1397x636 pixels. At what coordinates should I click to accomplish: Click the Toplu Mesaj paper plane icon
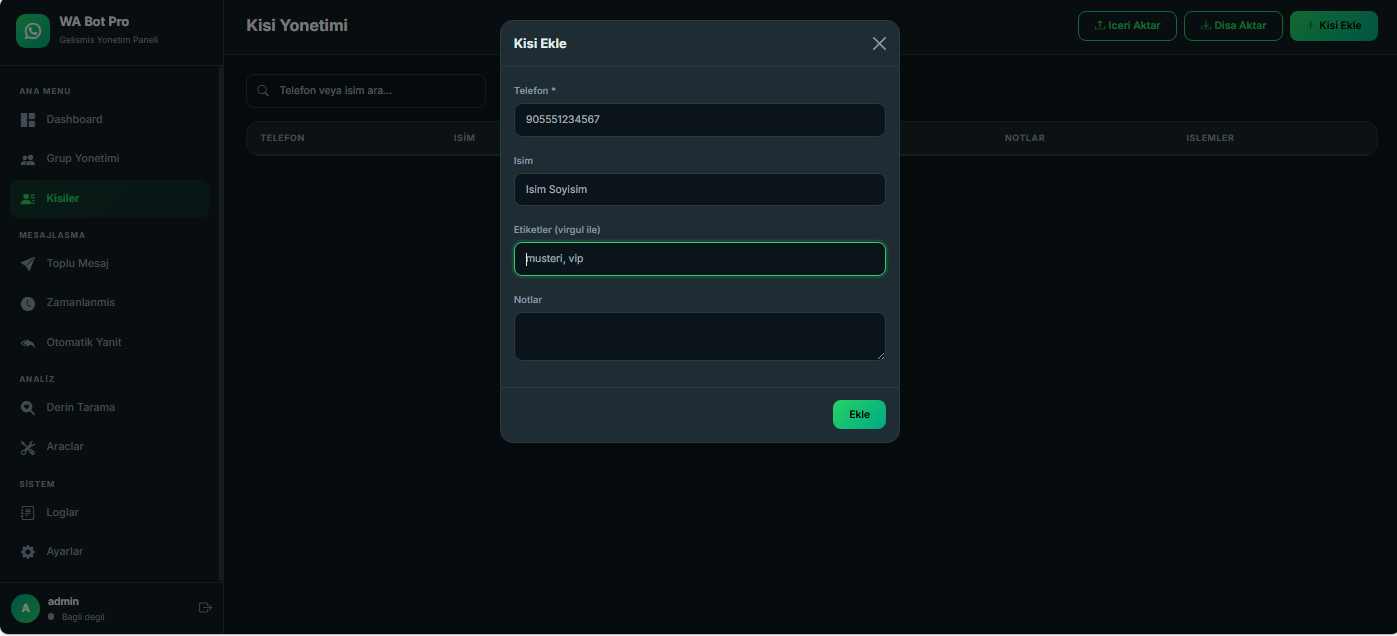pos(28,264)
